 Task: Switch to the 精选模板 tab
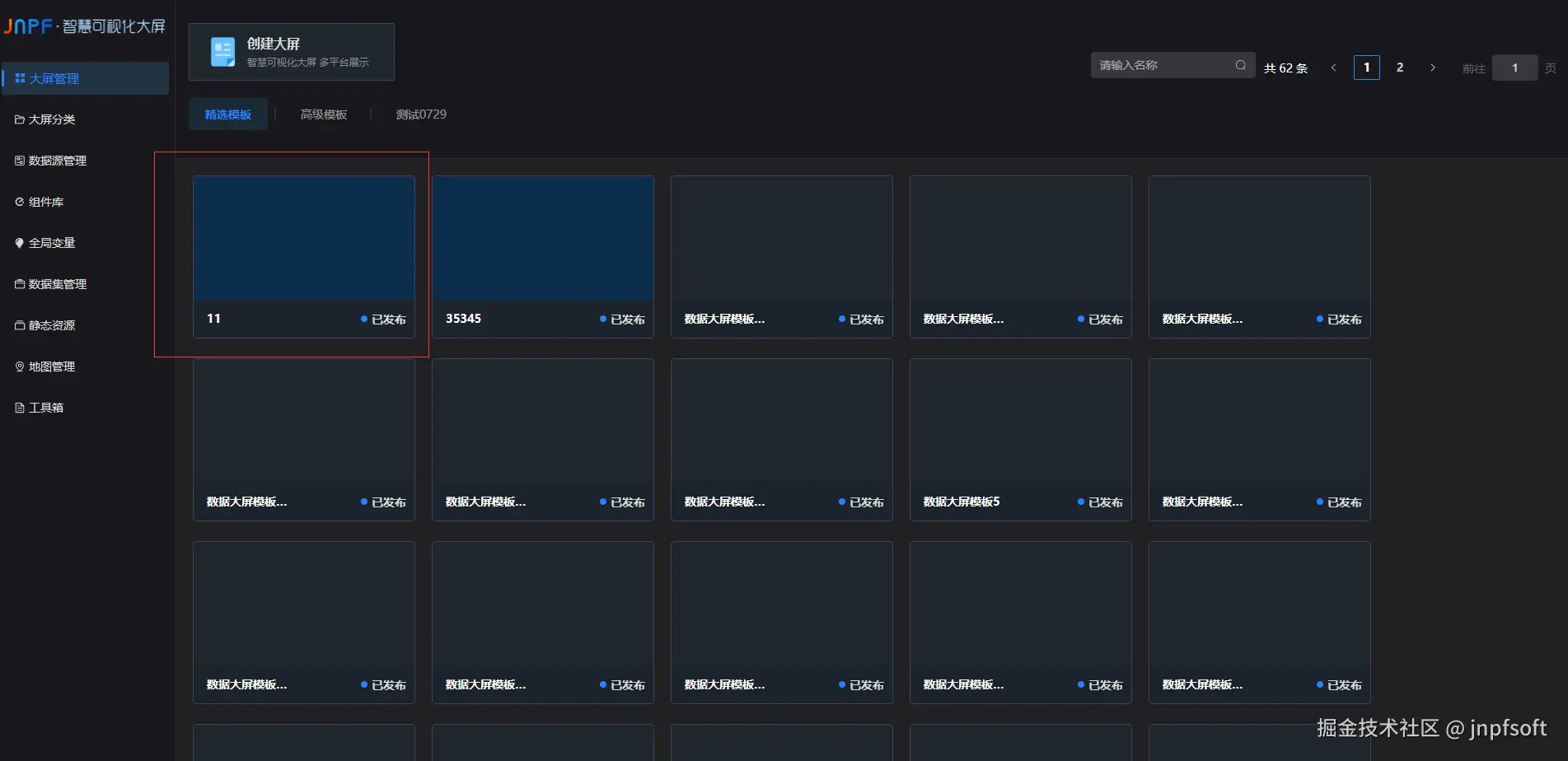[228, 114]
